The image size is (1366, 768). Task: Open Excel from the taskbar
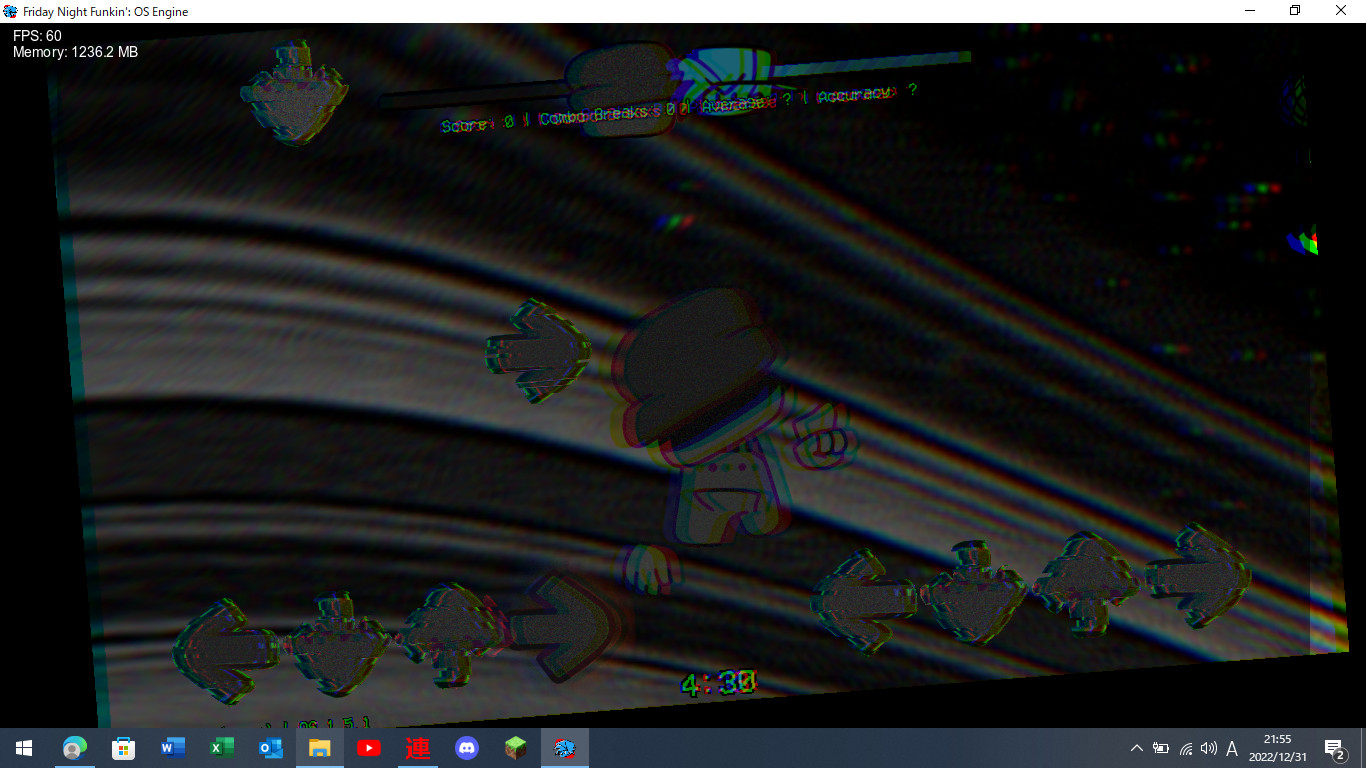tap(221, 748)
